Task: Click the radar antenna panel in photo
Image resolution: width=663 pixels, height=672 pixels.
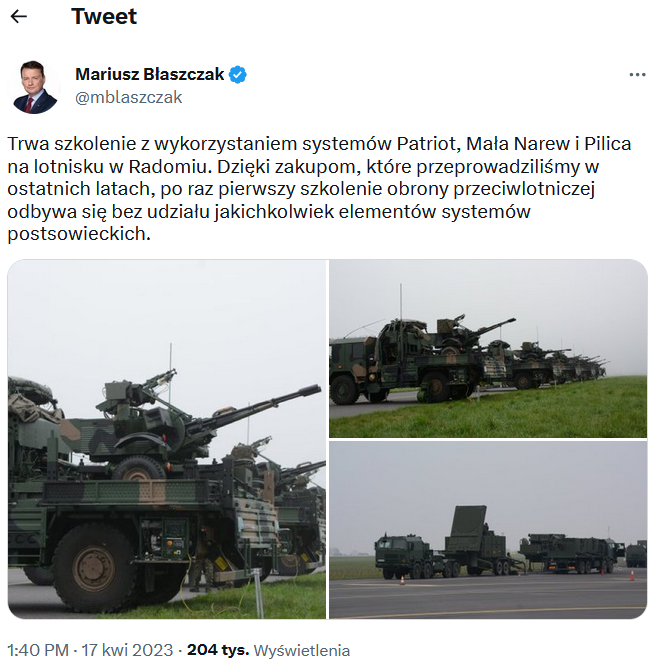Action: (468, 528)
